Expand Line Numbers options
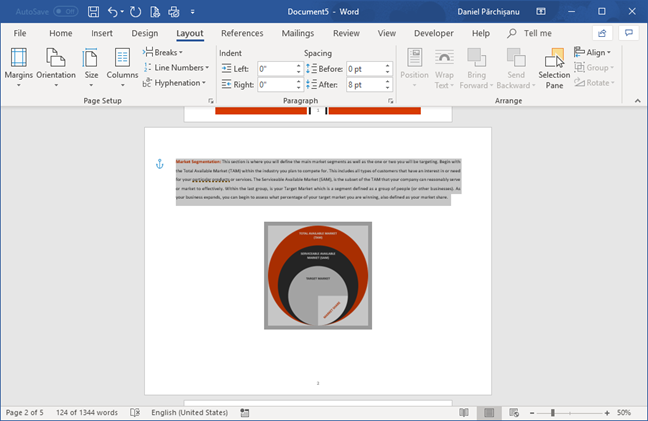648x421 pixels. [x=176, y=68]
